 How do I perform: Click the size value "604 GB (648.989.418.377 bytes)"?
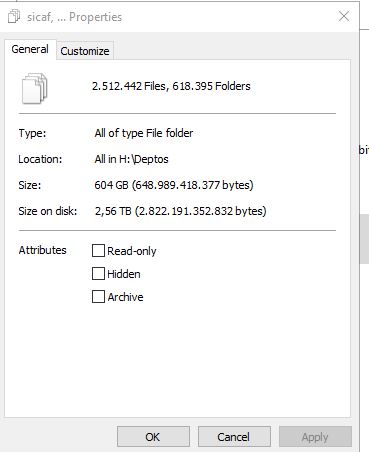pyautogui.click(x=174, y=185)
